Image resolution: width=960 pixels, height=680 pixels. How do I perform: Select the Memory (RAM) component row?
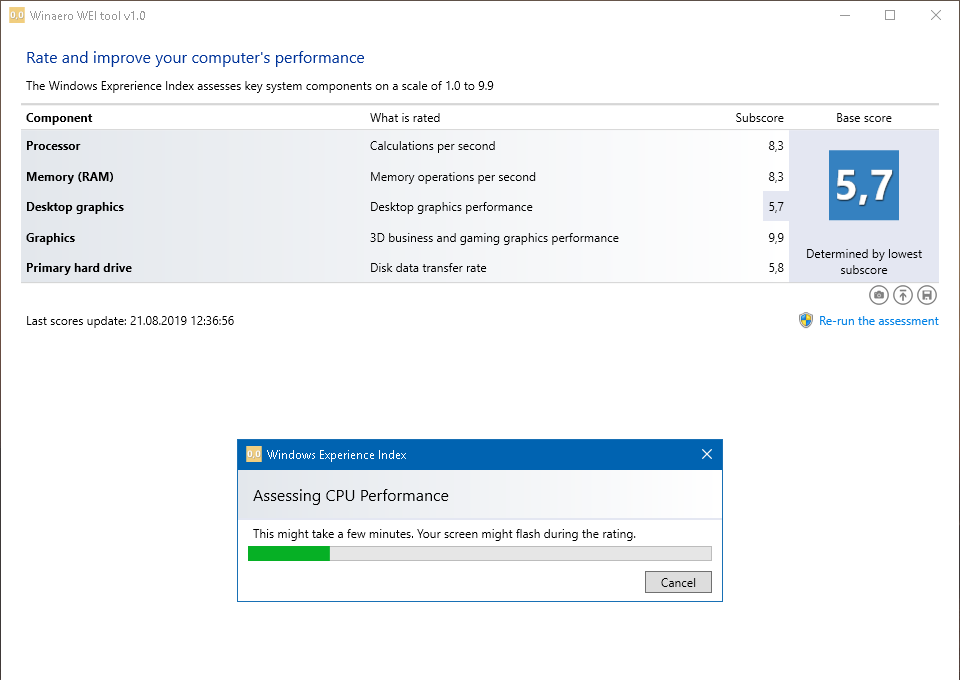pyautogui.click(x=405, y=176)
